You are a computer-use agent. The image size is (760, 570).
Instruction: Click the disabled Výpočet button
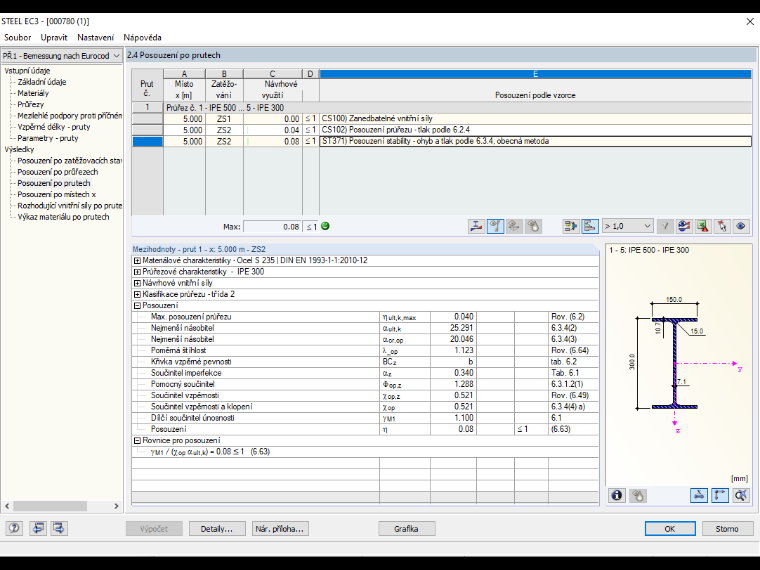click(x=154, y=529)
